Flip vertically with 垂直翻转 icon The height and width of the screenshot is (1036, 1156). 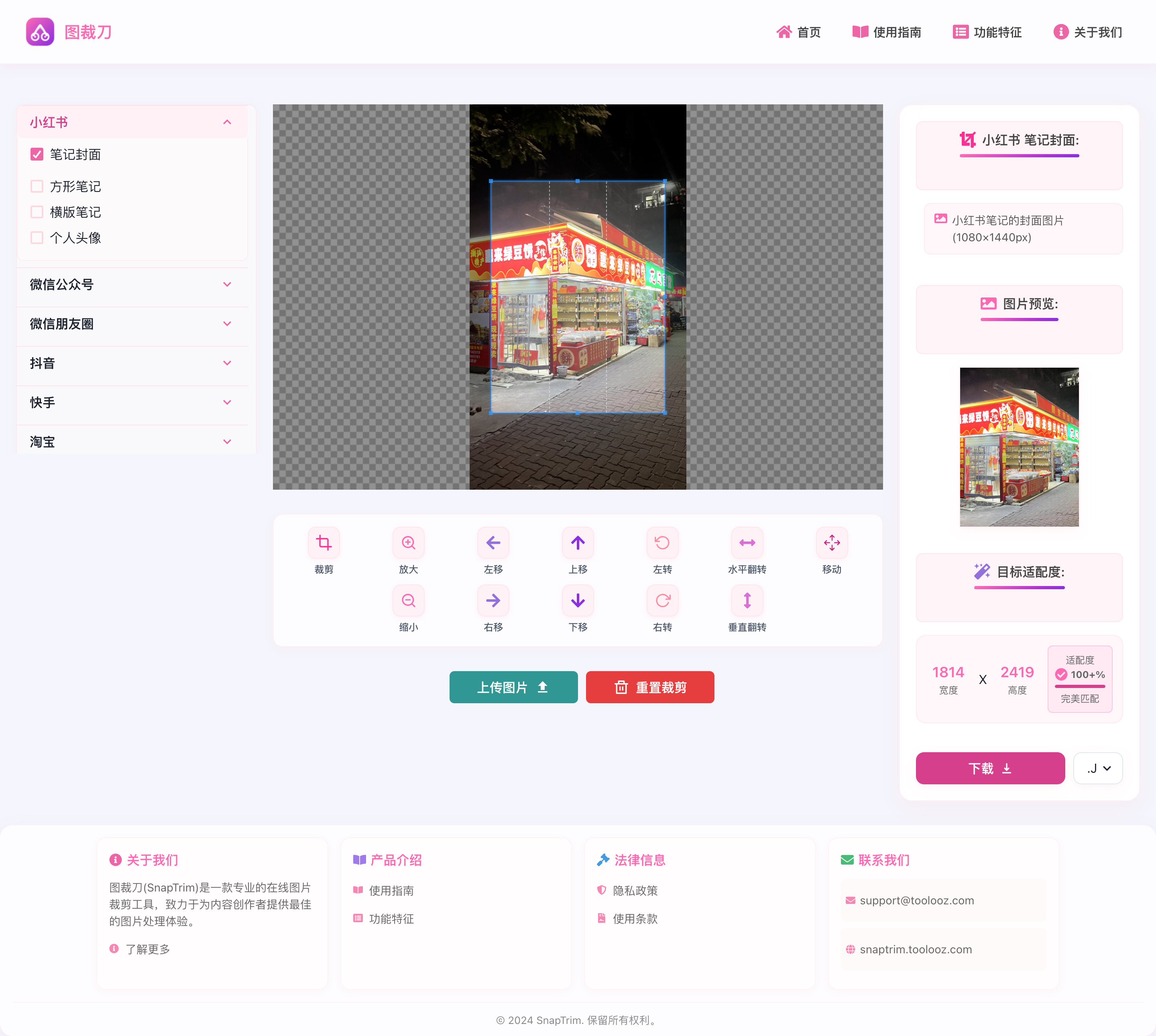[x=747, y=600]
